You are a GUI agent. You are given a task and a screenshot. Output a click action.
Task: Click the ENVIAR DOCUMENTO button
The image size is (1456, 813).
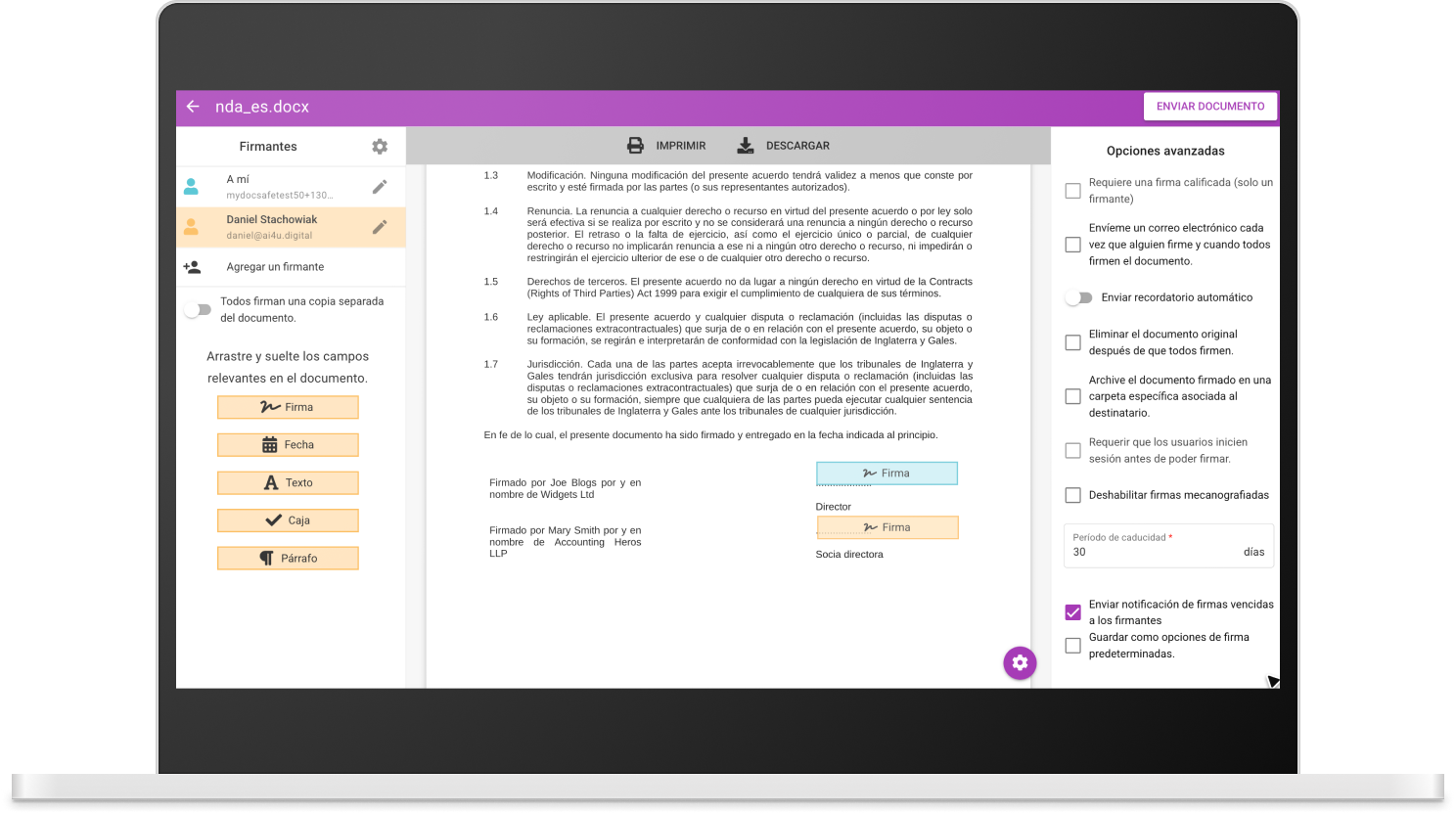tap(1210, 106)
